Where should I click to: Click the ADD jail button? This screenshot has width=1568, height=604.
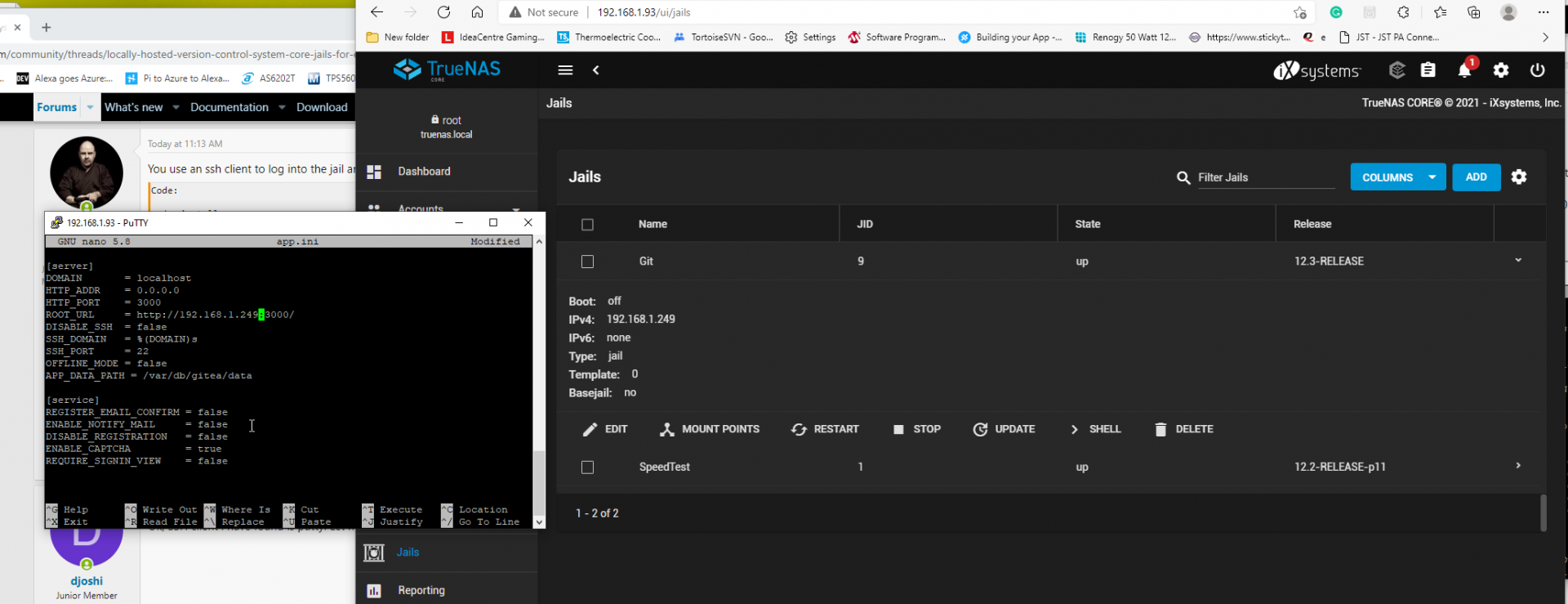[x=1476, y=177]
